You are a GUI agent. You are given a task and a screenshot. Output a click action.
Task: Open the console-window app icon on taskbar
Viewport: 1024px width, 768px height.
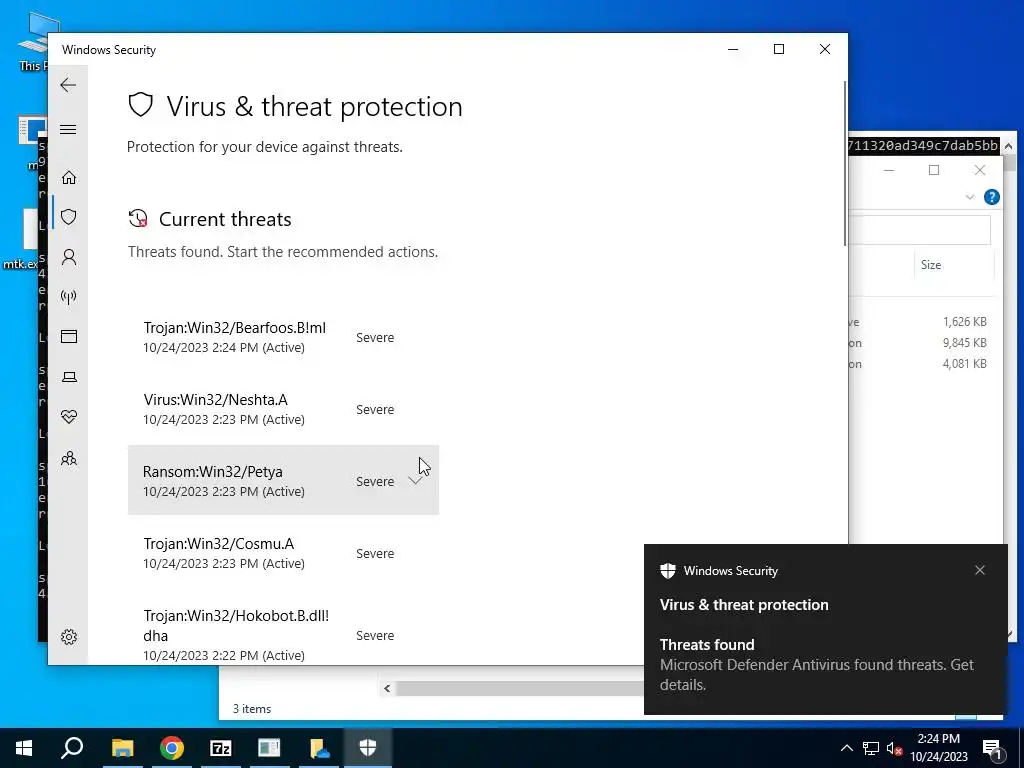[269, 748]
